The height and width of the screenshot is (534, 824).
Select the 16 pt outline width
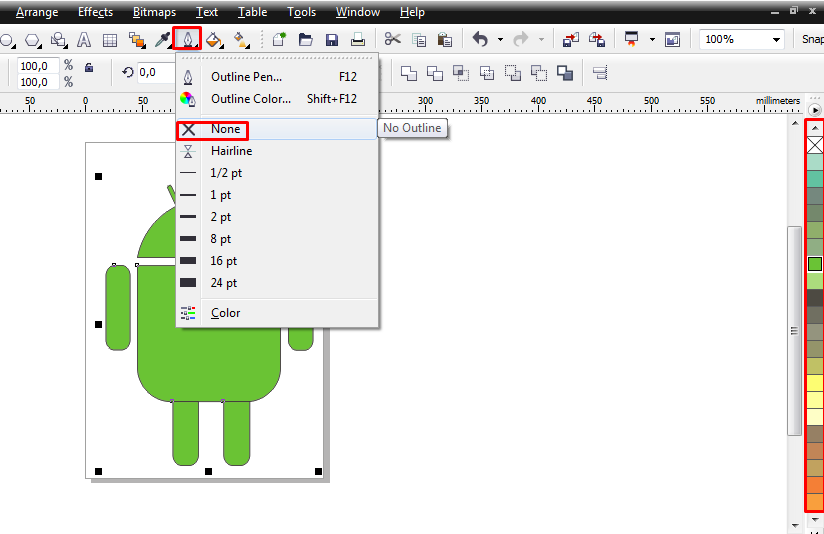pos(277,261)
